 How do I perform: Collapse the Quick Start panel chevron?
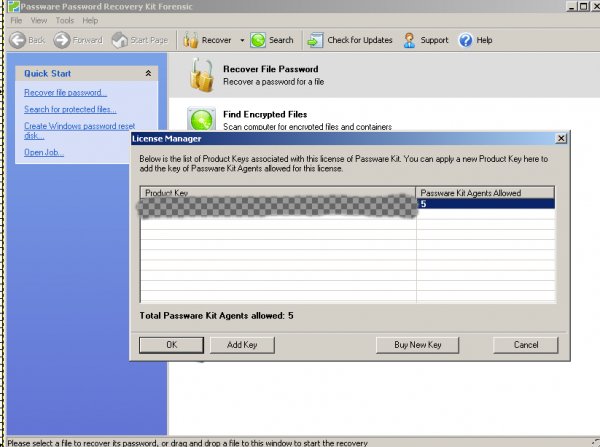click(x=148, y=73)
